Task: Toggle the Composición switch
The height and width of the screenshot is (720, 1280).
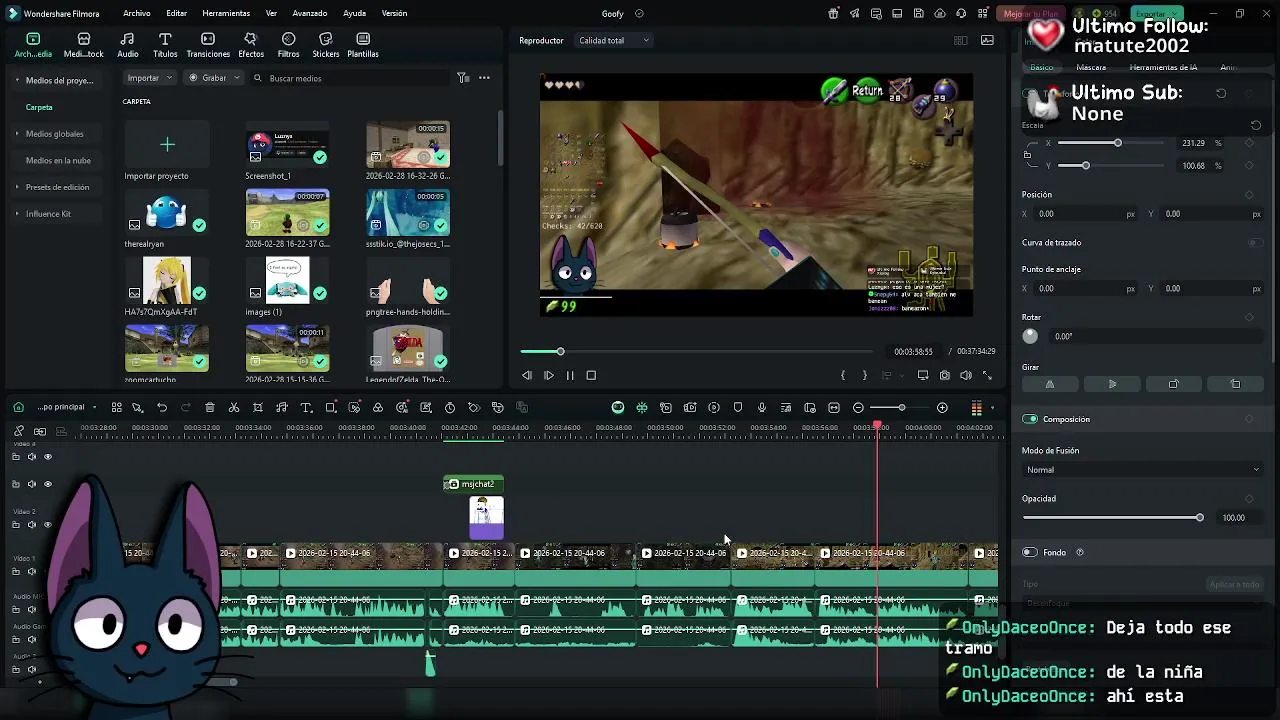Action: (1030, 419)
